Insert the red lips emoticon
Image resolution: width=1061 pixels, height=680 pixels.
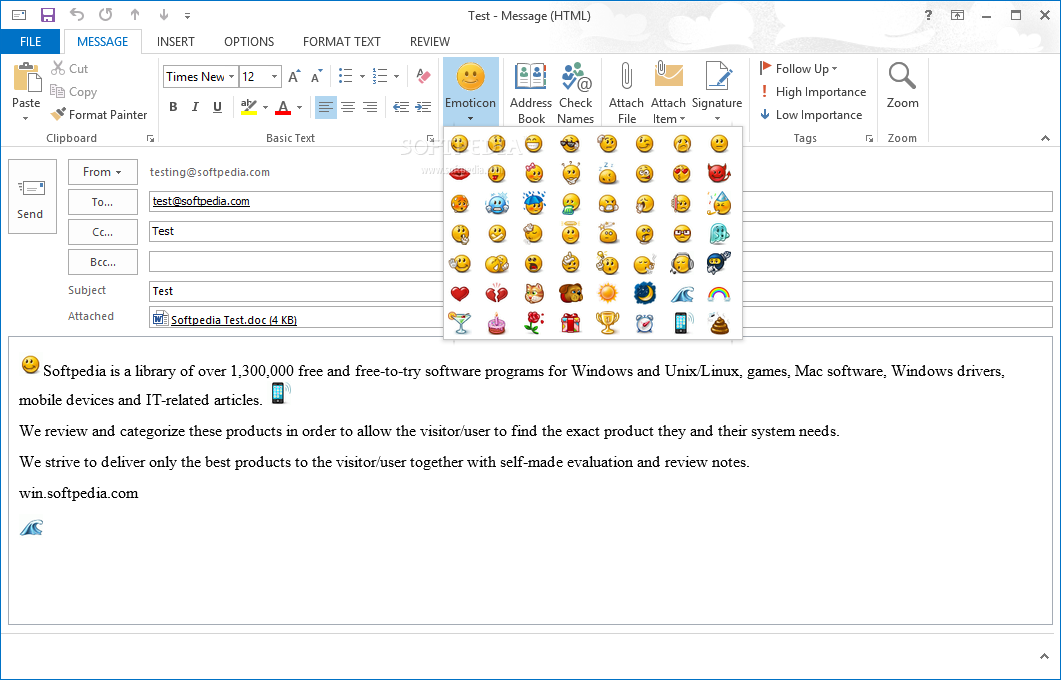coord(459,174)
